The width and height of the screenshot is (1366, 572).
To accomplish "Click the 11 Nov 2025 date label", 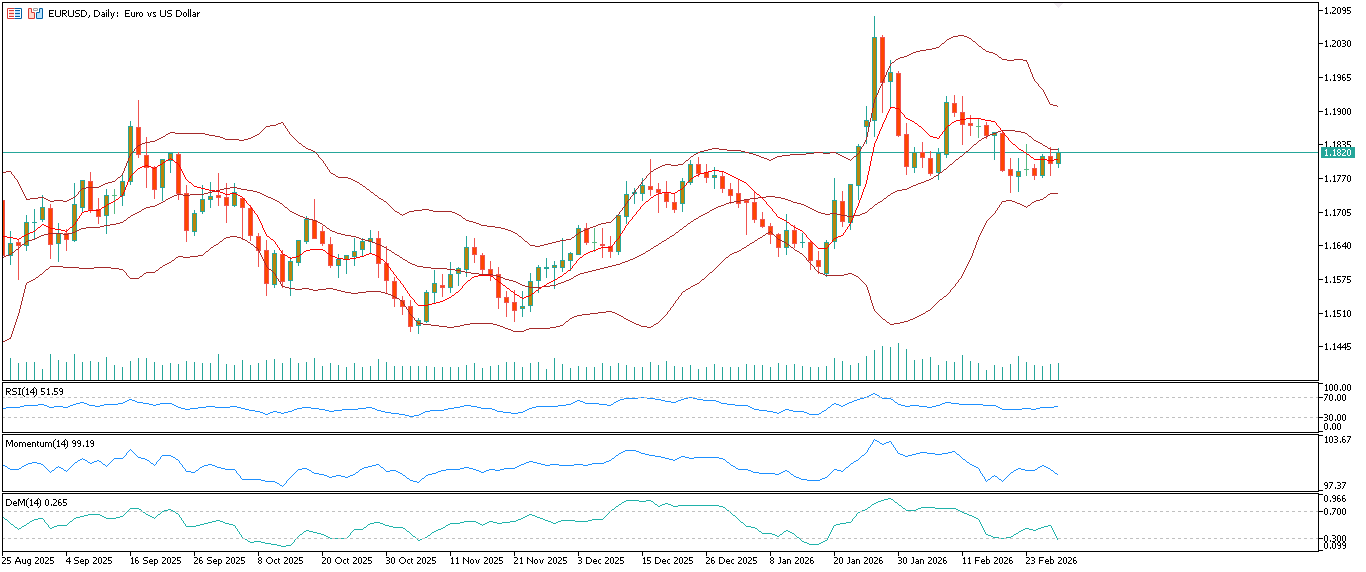I will point(475,561).
